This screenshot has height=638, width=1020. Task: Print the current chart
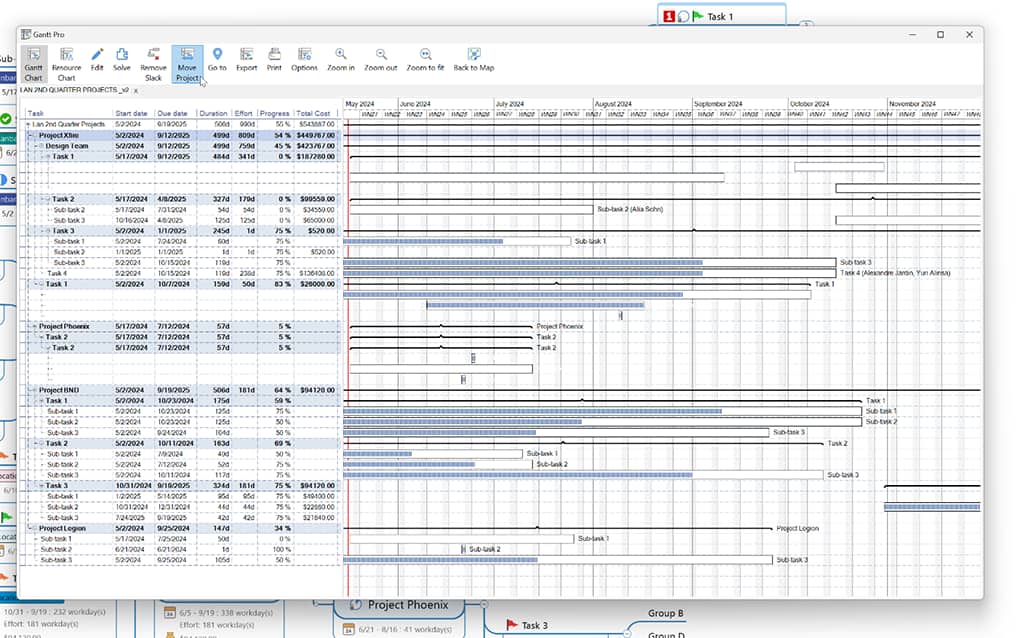[x=274, y=61]
